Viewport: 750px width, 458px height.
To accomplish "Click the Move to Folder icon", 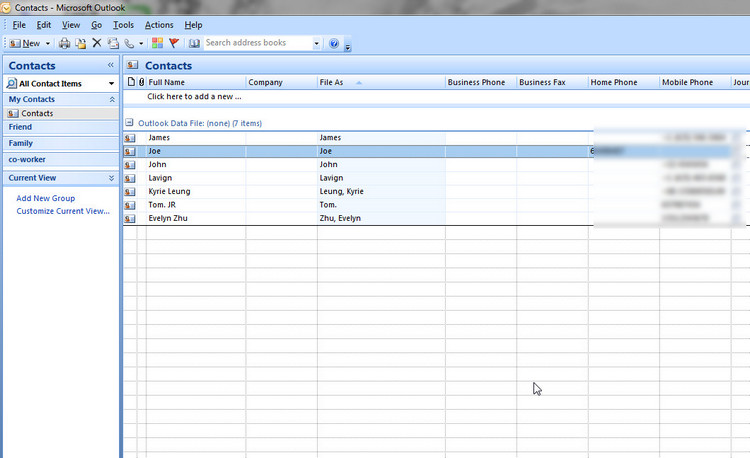I will [x=80, y=44].
